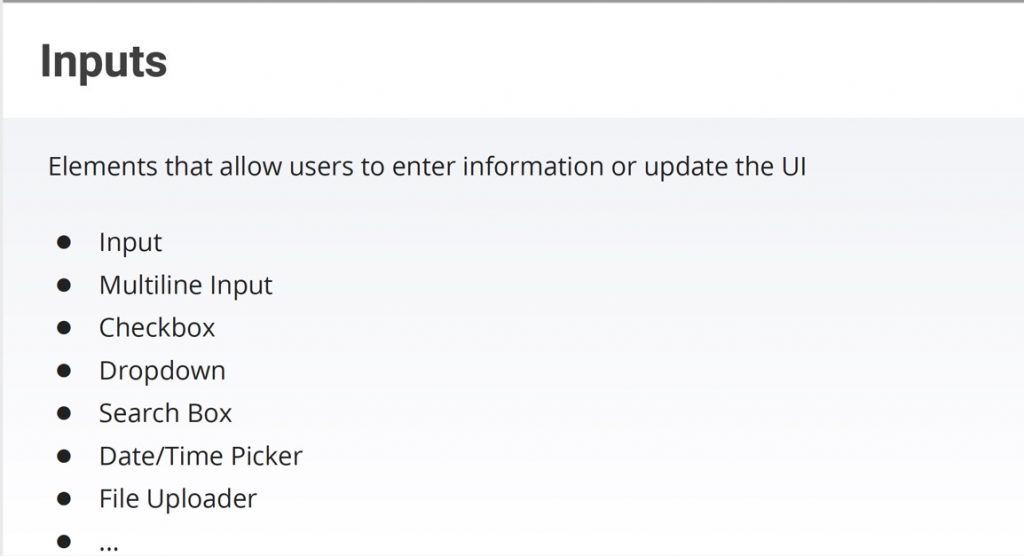The width and height of the screenshot is (1024, 556).
Task: Select the "Dropdown" list entry
Action: [x=162, y=371]
